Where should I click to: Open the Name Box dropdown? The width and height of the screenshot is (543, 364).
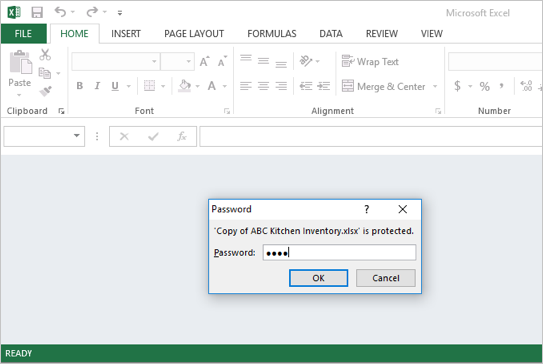[x=77, y=136]
